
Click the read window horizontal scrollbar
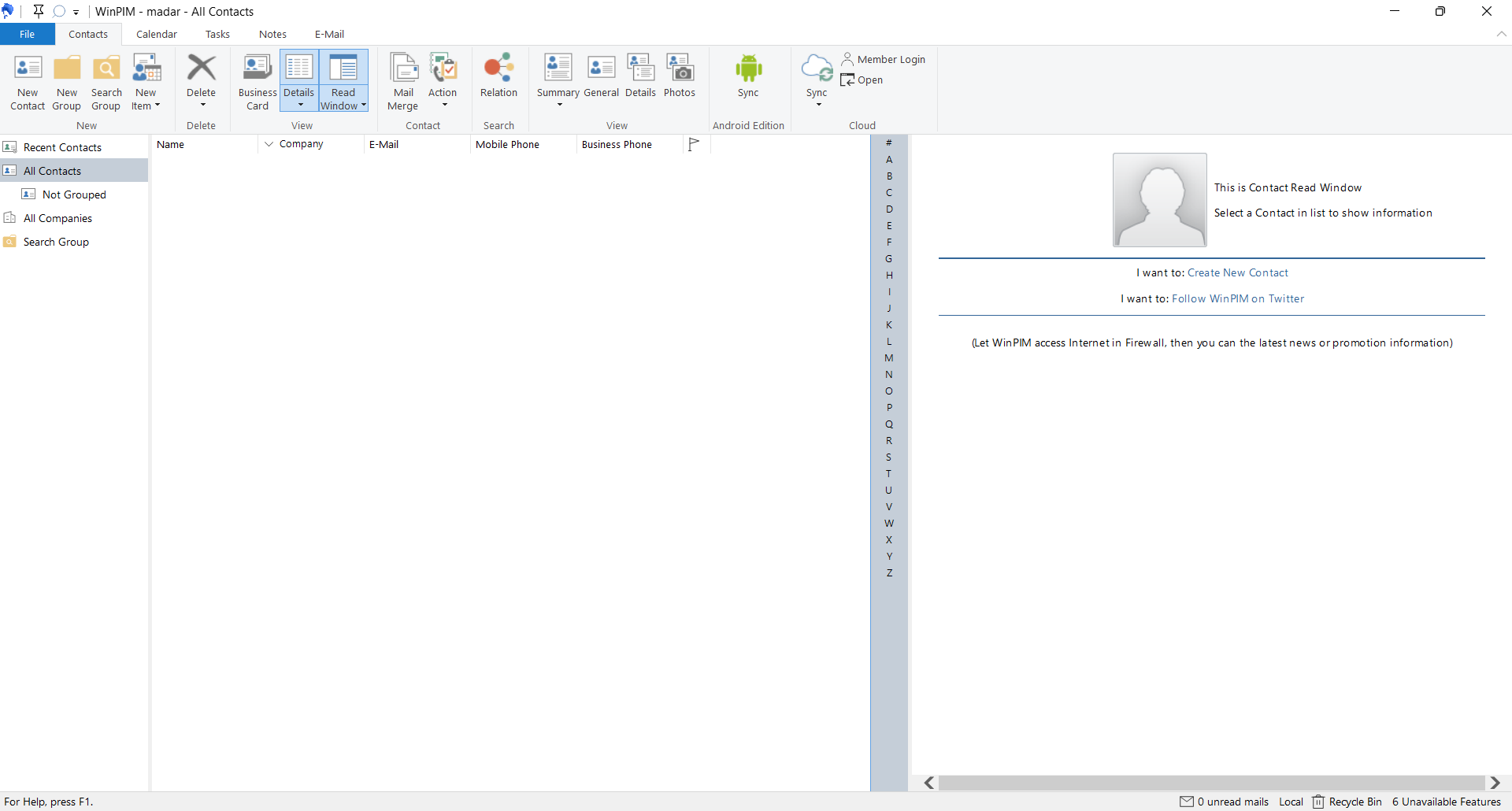[1212, 783]
